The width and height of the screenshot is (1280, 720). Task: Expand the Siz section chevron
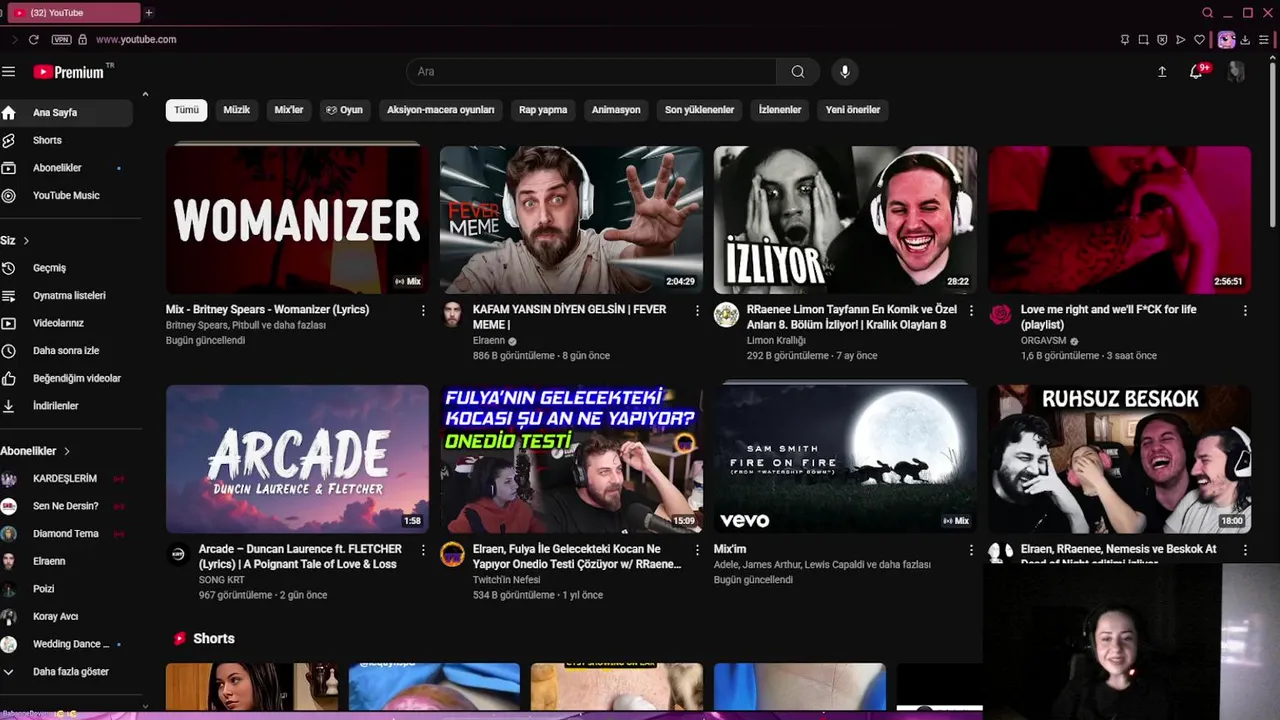pos(26,241)
